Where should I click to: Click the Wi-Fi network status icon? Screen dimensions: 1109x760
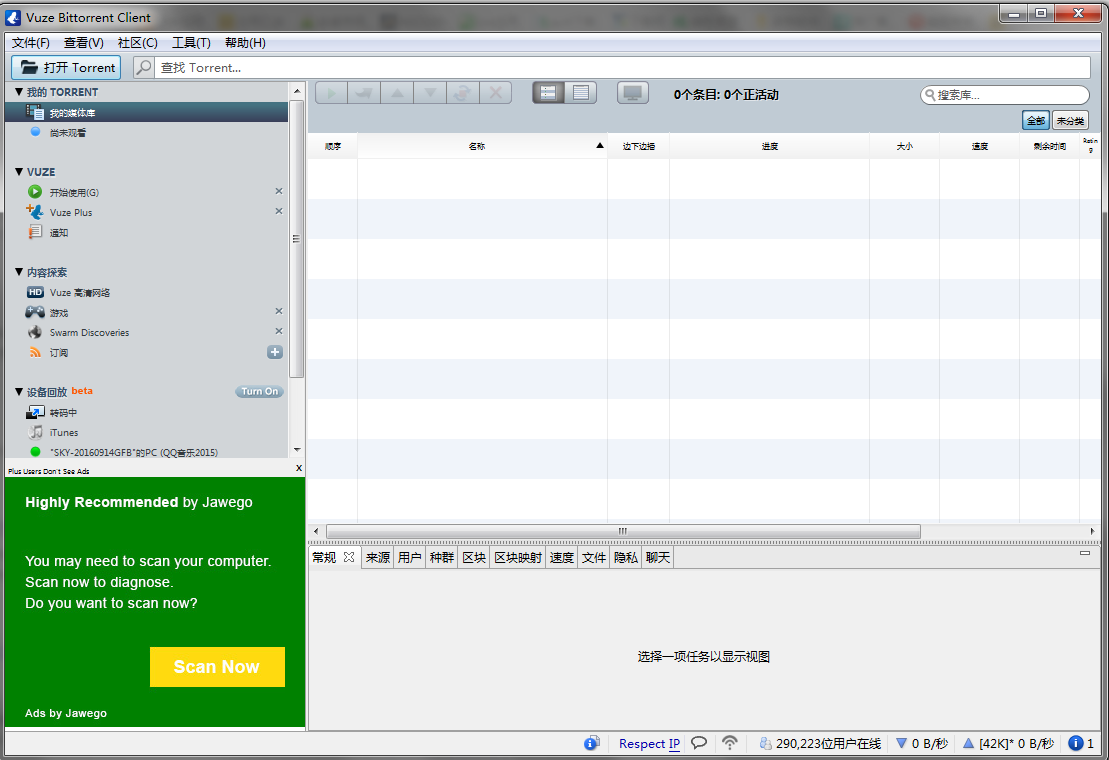[x=730, y=743]
